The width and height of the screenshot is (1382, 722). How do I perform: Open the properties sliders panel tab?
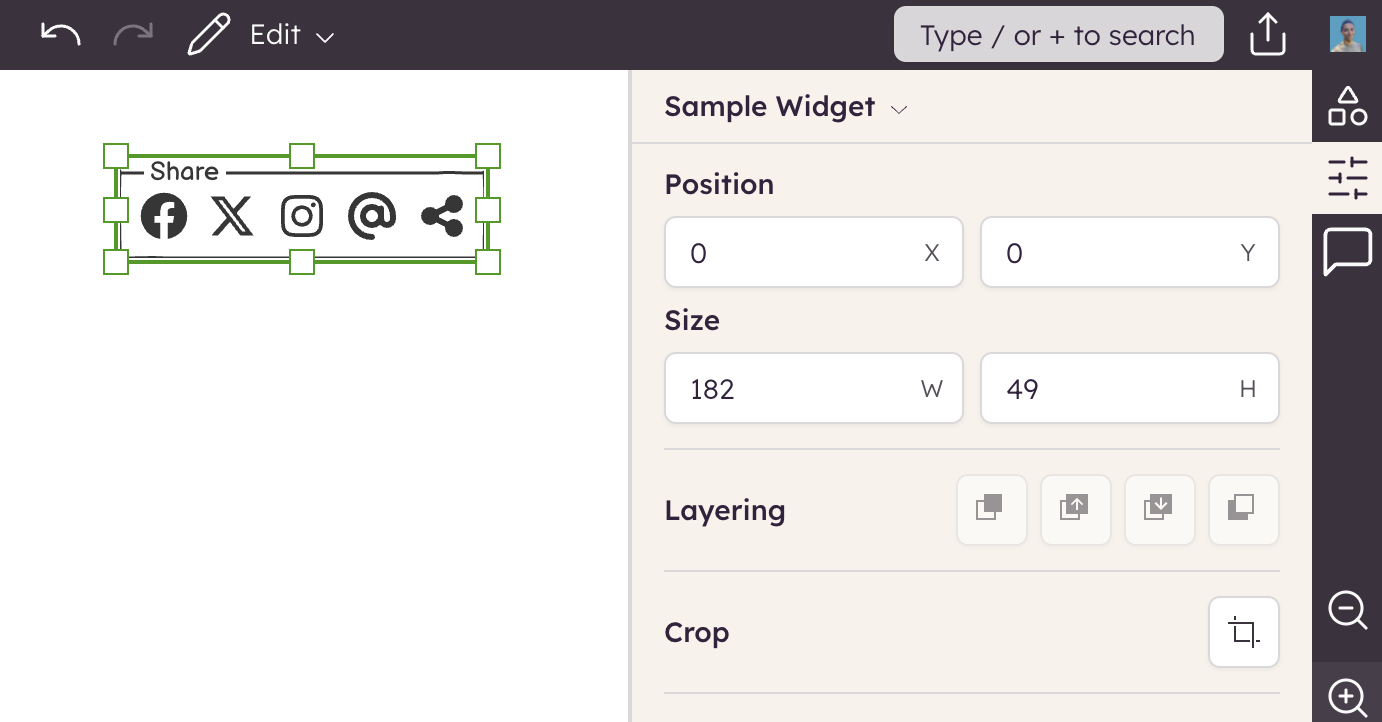tap(1347, 178)
